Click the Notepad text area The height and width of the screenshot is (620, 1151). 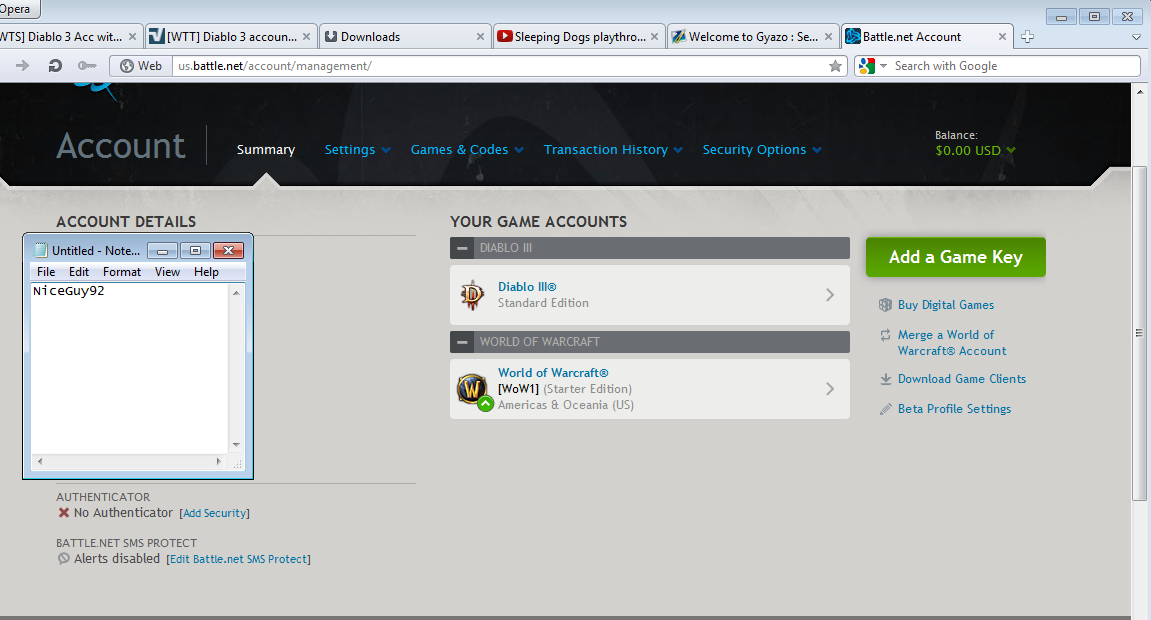tap(130, 368)
